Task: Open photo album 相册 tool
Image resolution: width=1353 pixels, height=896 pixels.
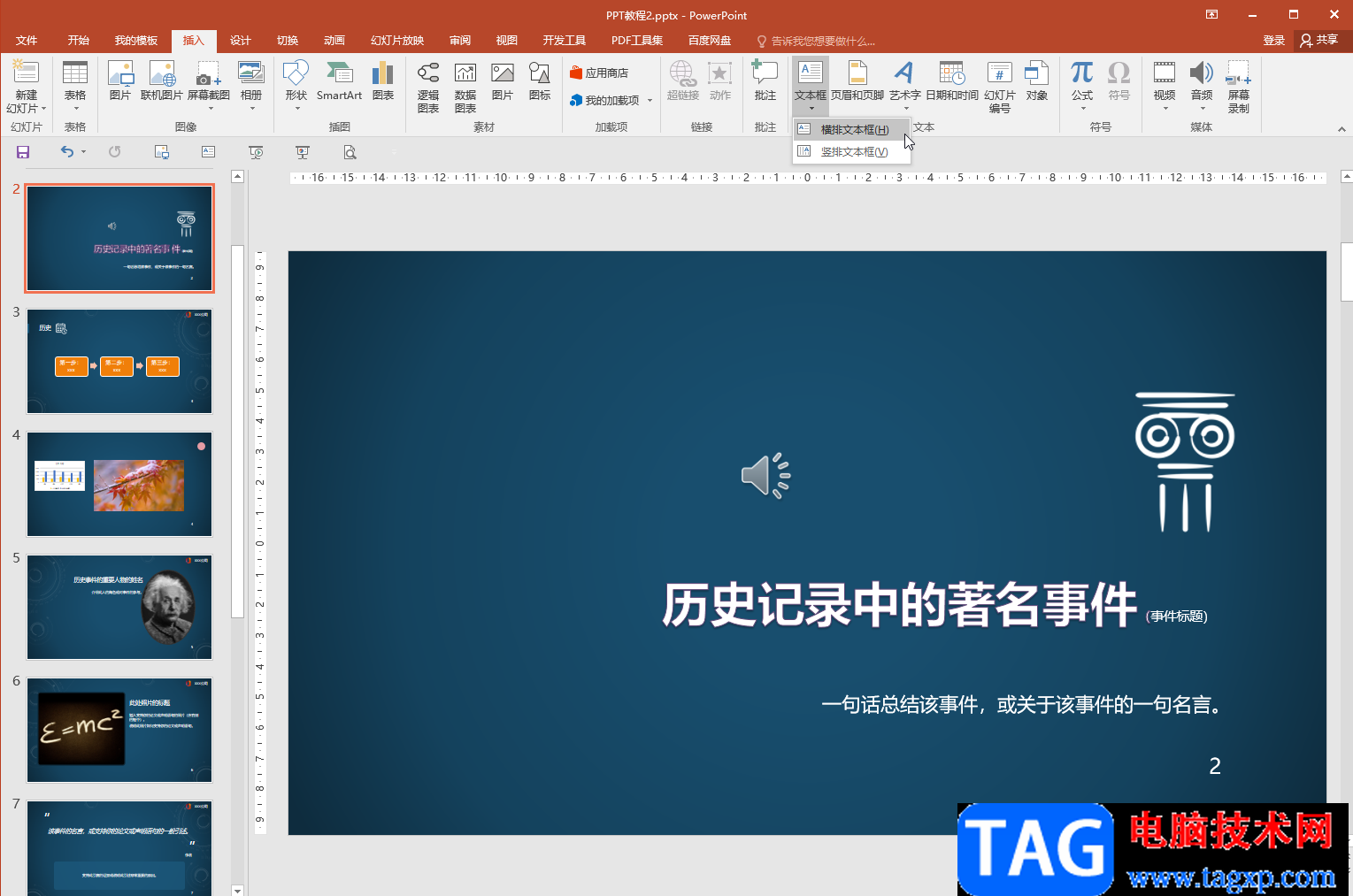Action: [x=251, y=86]
